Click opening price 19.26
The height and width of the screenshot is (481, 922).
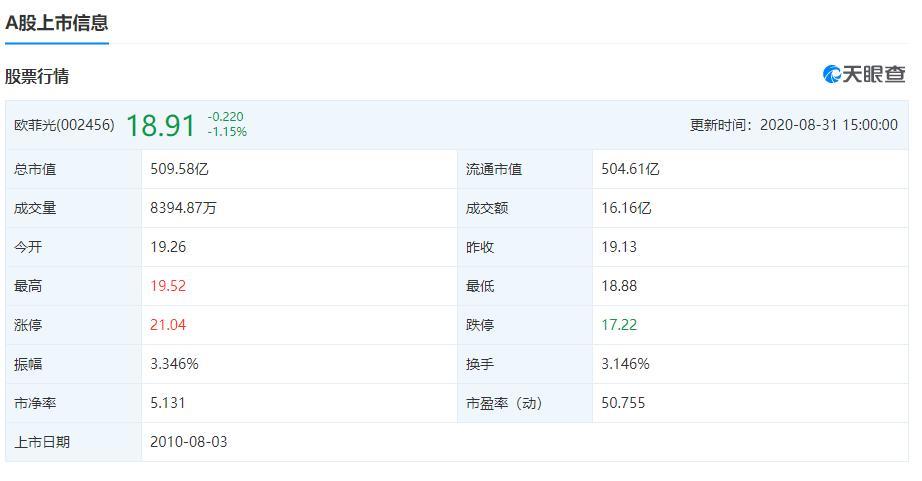[168, 246]
